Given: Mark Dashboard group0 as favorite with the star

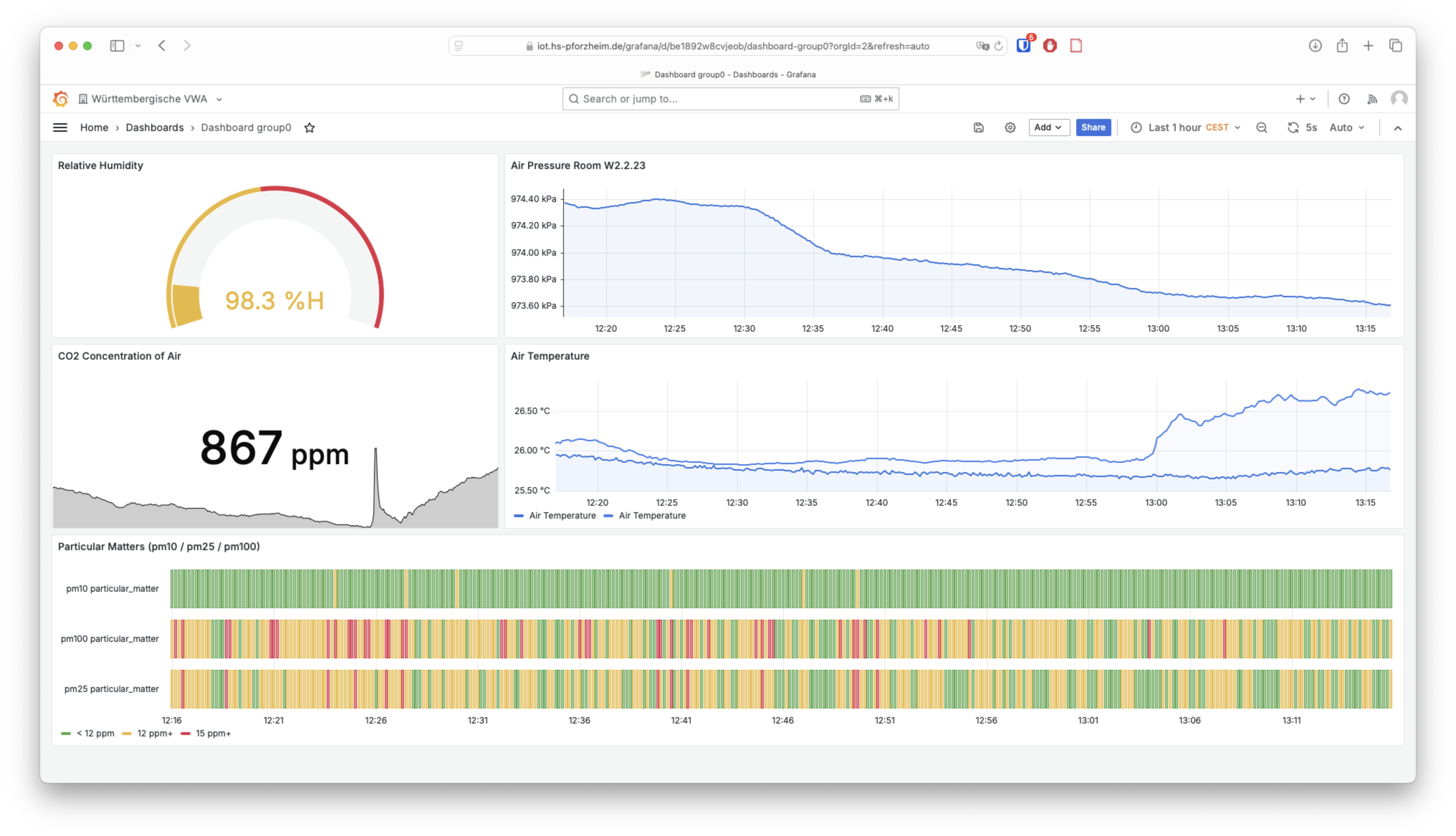Looking at the screenshot, I should pos(310,128).
